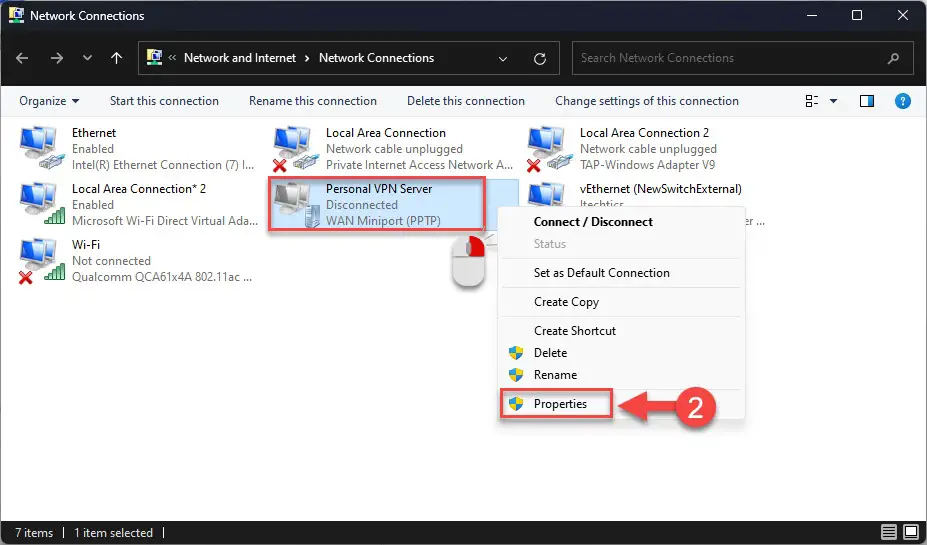Image resolution: width=927 pixels, height=545 pixels.
Task: Go up one folder level arrow
Action: [117, 58]
